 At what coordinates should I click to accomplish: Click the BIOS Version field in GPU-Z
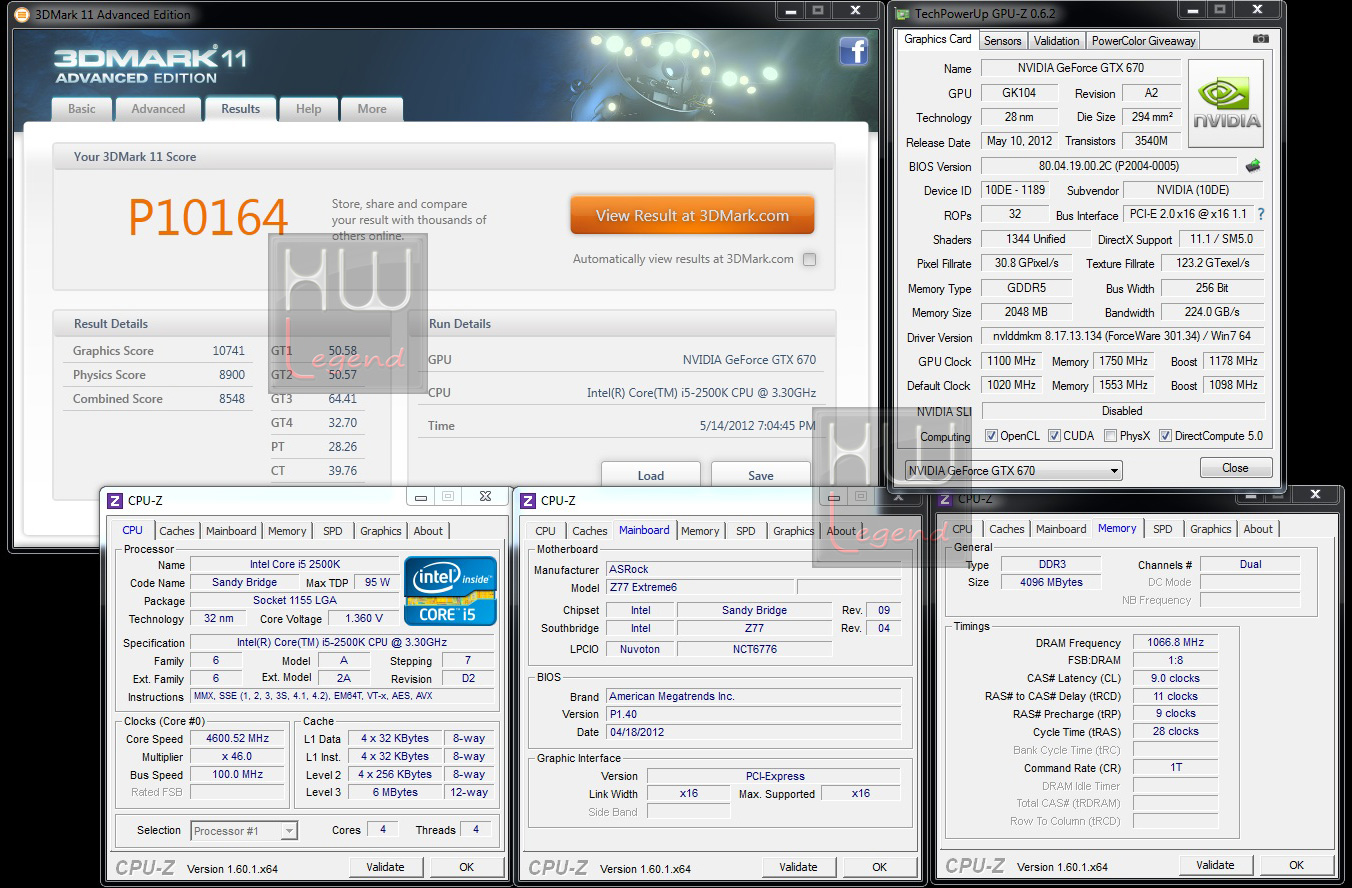[x=1108, y=166]
